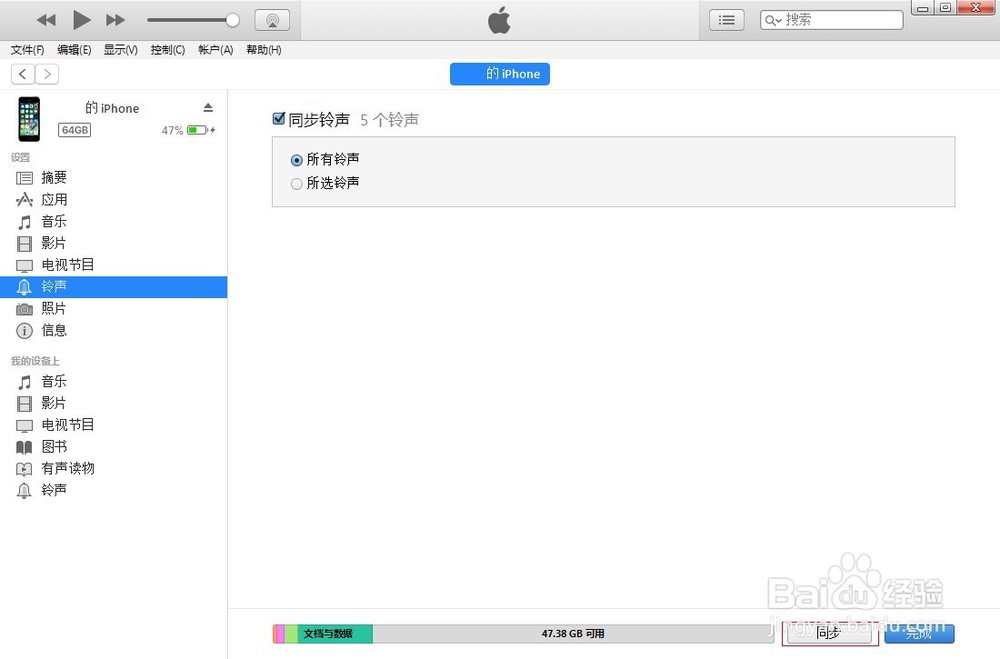Adjust the volume slider
The image size is (1000, 659).
tap(193, 18)
